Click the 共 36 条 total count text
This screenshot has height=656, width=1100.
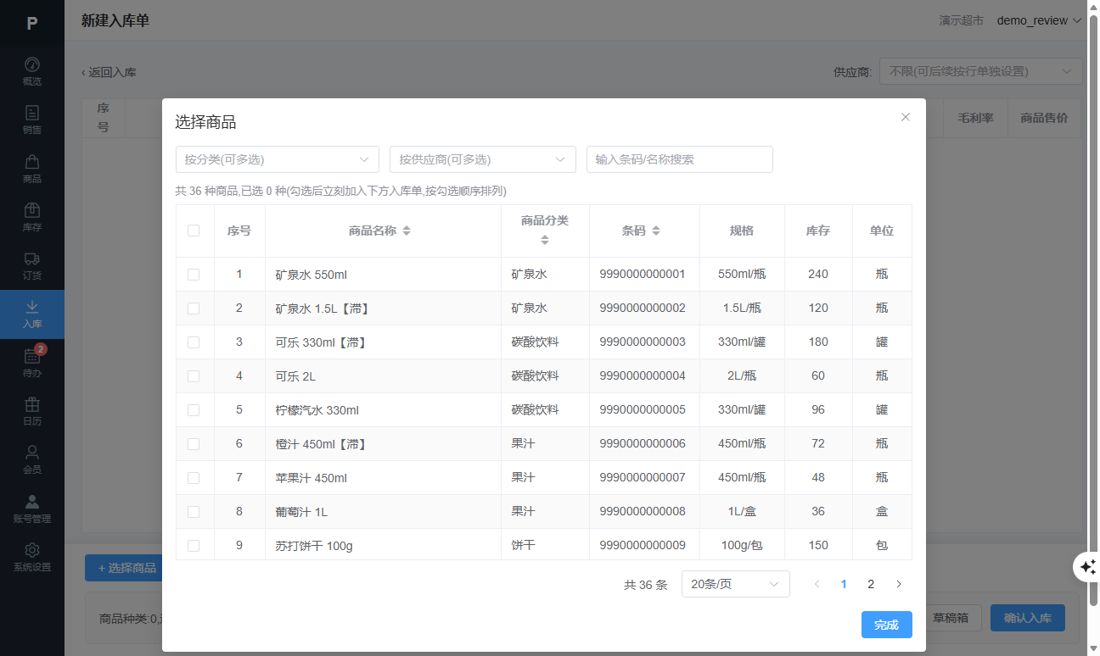pyautogui.click(x=645, y=584)
